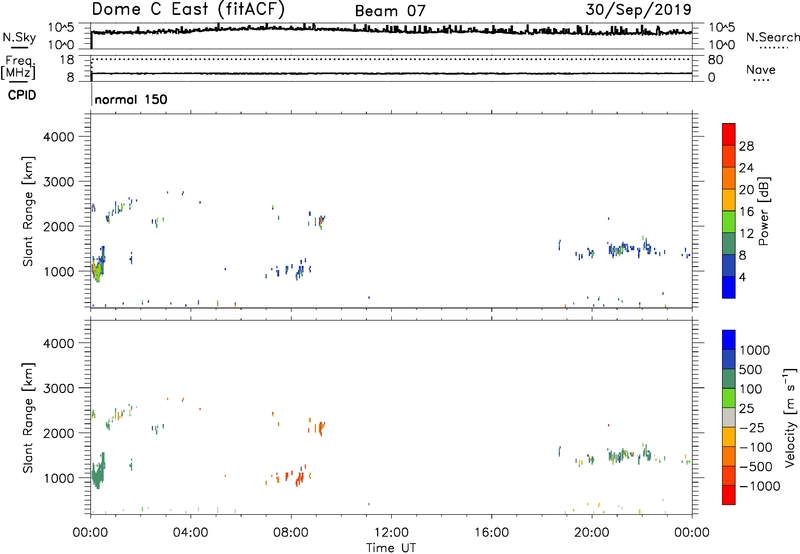Click the frequency axis value '18'
800x554 pixels.
point(67,60)
